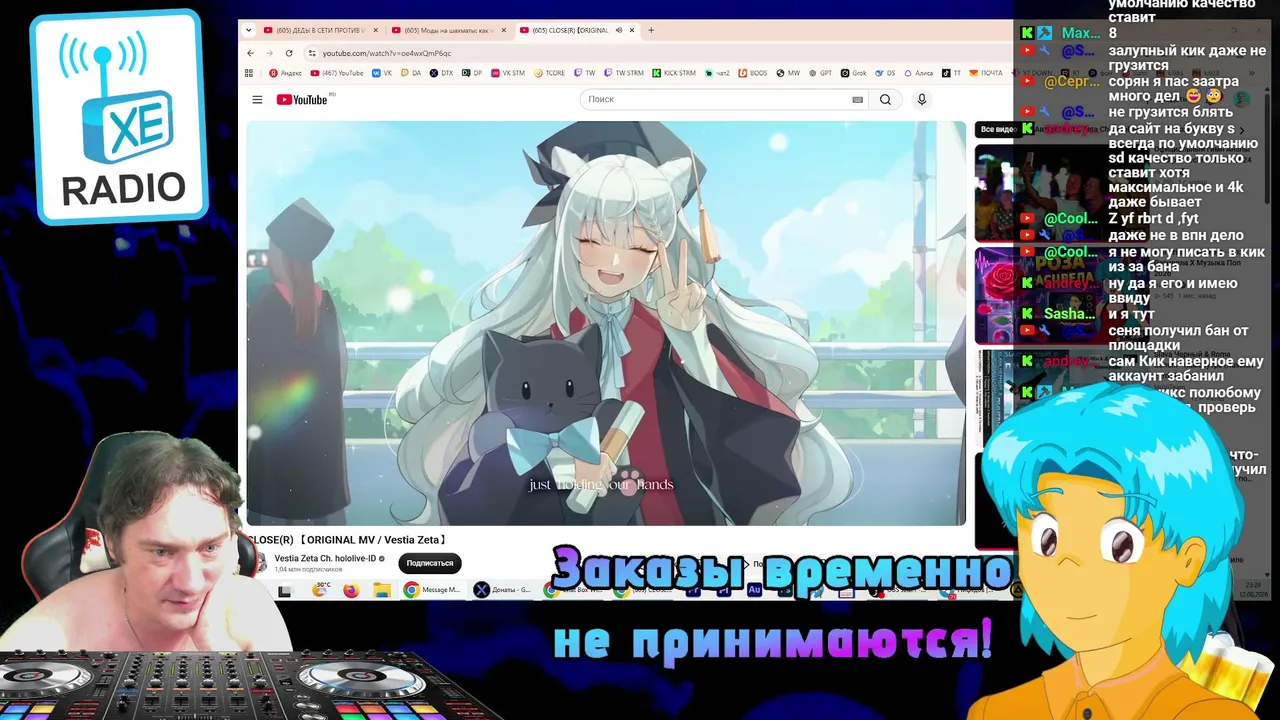Open the Grok bookmark

pyautogui.click(x=853, y=73)
